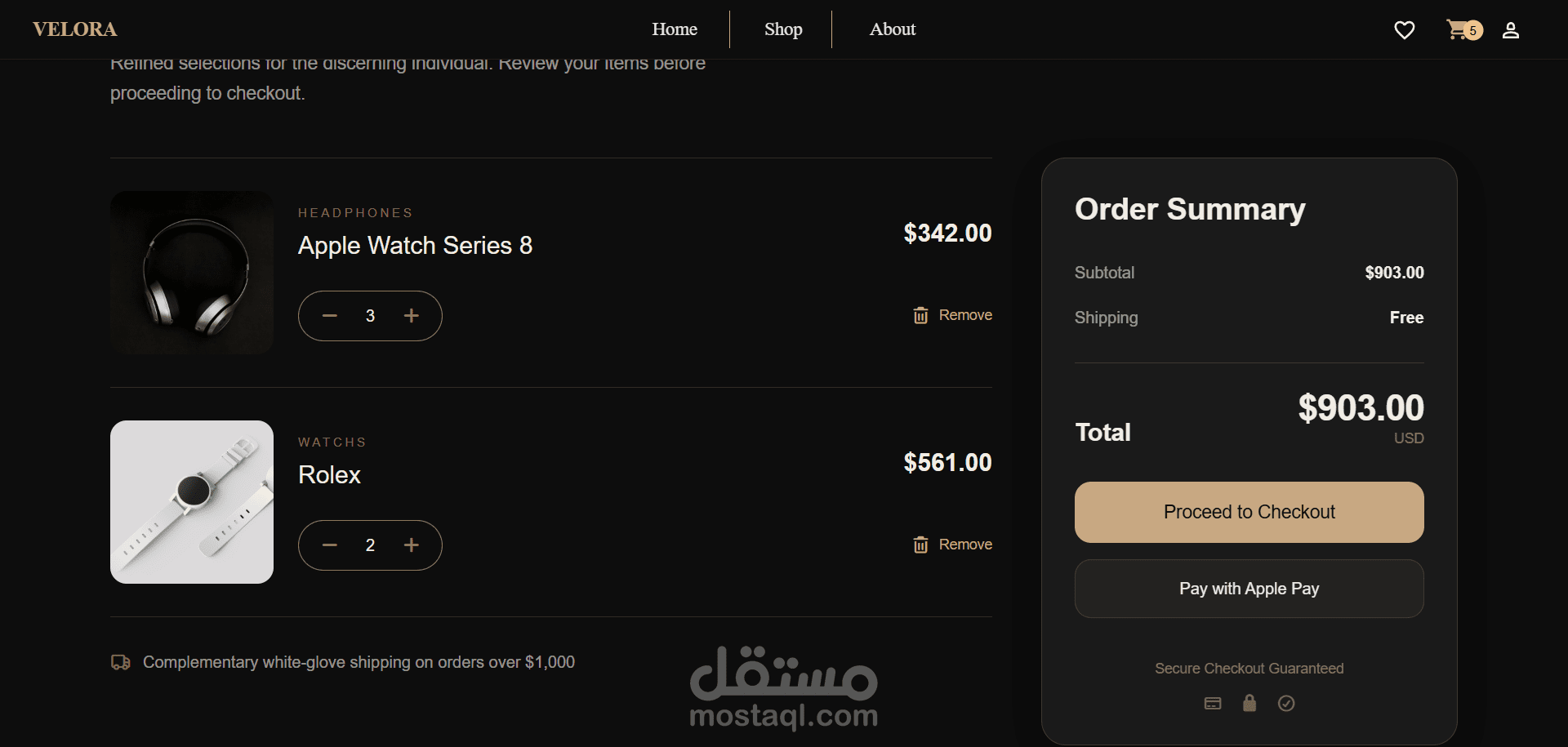Click Proceed to Checkout button
The width and height of the screenshot is (1568, 747).
(x=1249, y=512)
